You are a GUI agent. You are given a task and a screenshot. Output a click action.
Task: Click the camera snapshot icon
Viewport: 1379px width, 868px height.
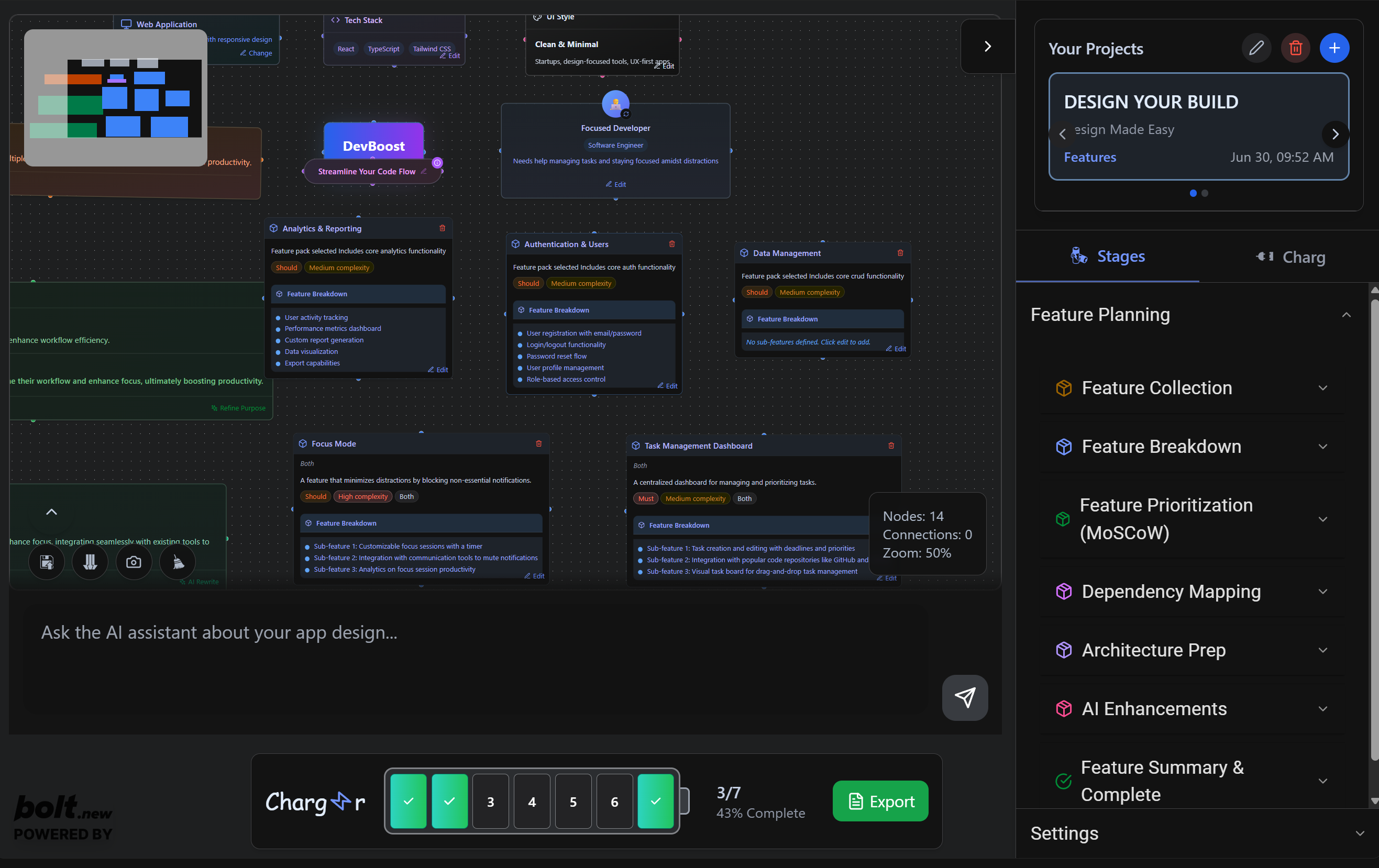pyautogui.click(x=134, y=562)
